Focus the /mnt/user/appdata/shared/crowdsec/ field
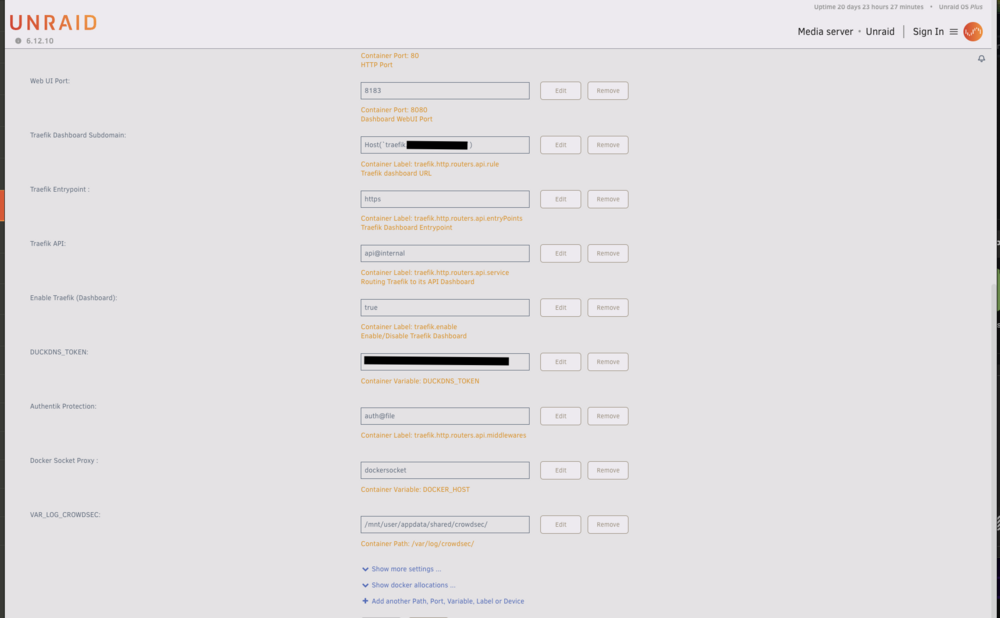This screenshot has height=618, width=1000. coord(445,524)
